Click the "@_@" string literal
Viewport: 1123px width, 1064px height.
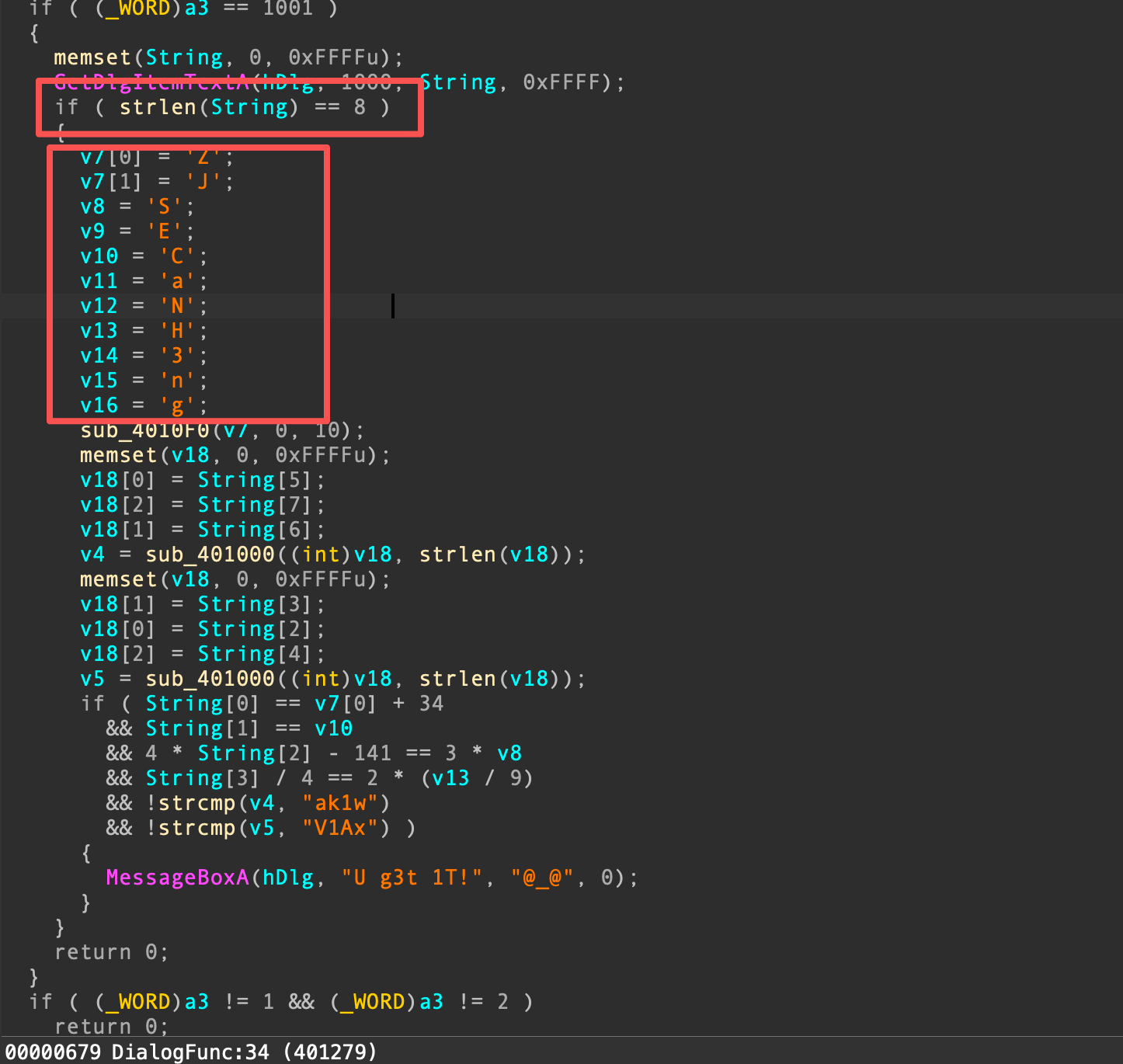pos(542,878)
